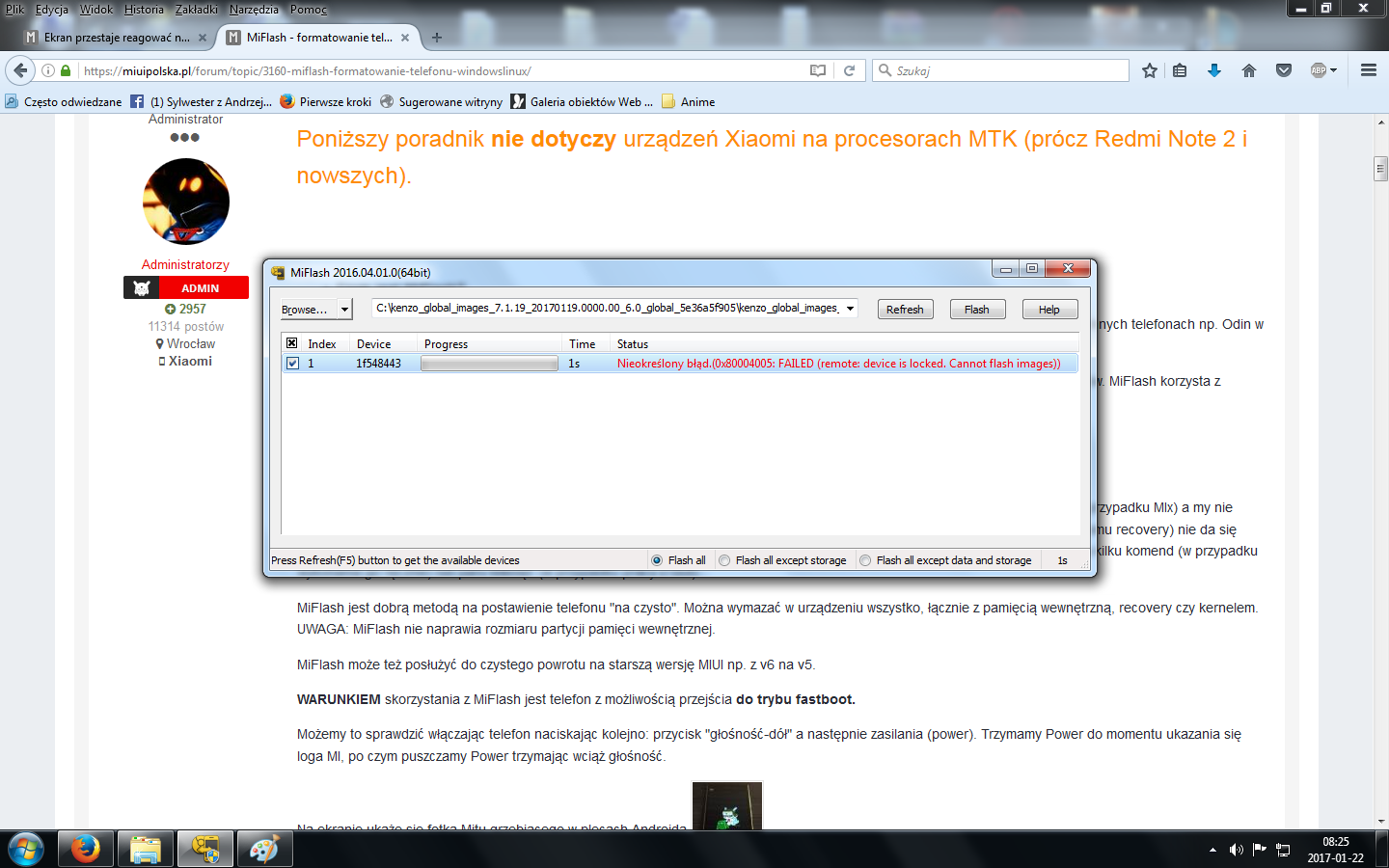Expand the Browse button dropdown arrow
Screen dimensions: 1389x868
[344, 310]
